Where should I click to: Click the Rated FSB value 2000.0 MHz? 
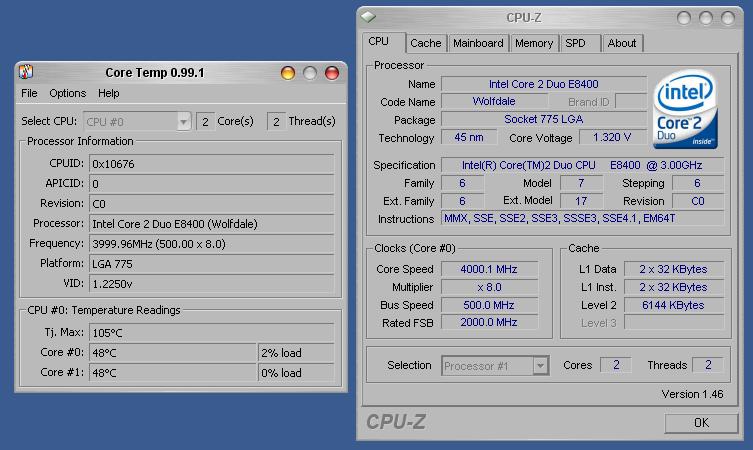coord(489,322)
